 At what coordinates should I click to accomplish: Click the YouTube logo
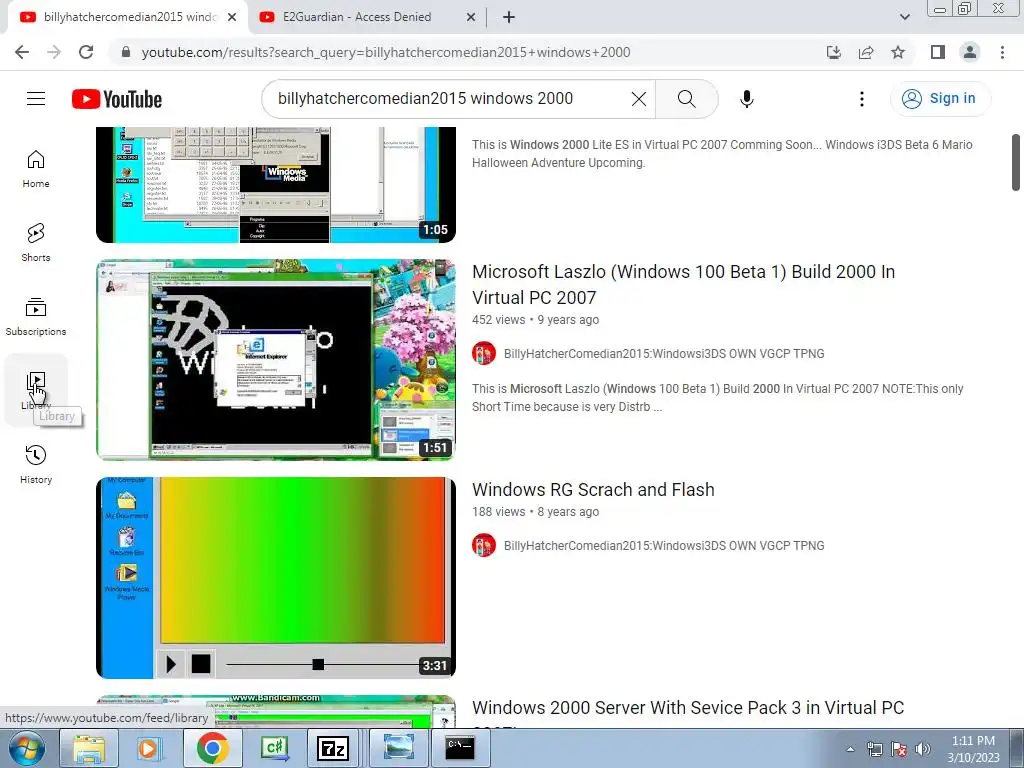tap(117, 99)
